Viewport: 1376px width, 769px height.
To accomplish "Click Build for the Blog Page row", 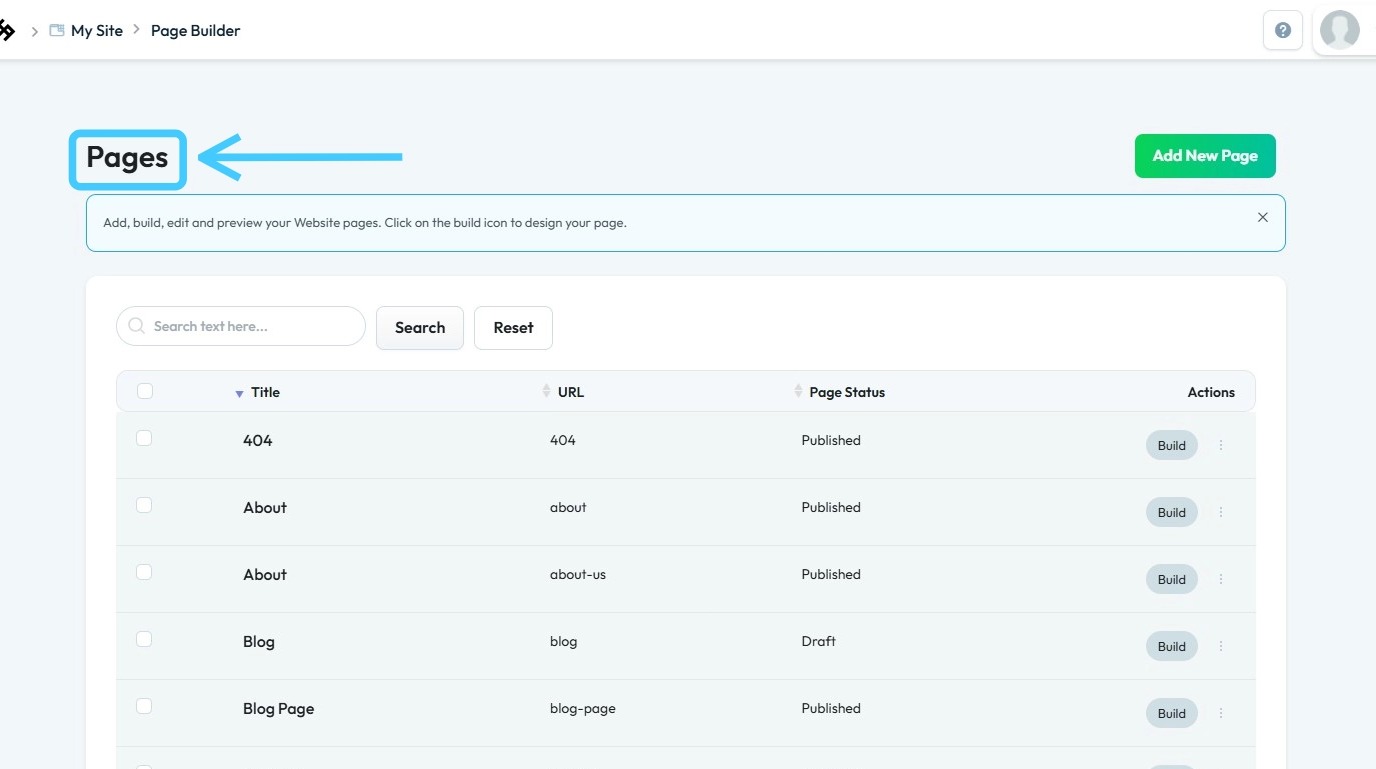I will [1172, 713].
